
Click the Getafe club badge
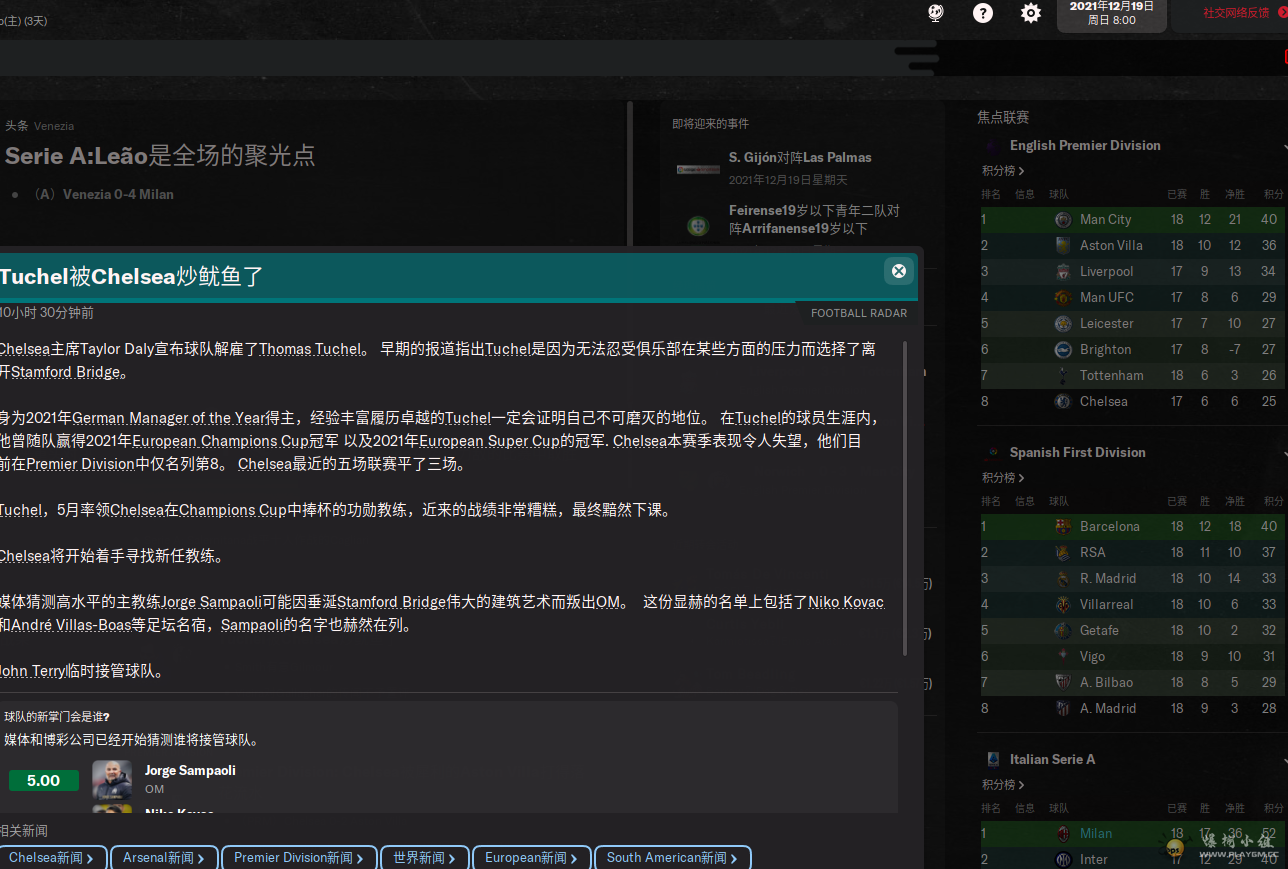point(1063,630)
